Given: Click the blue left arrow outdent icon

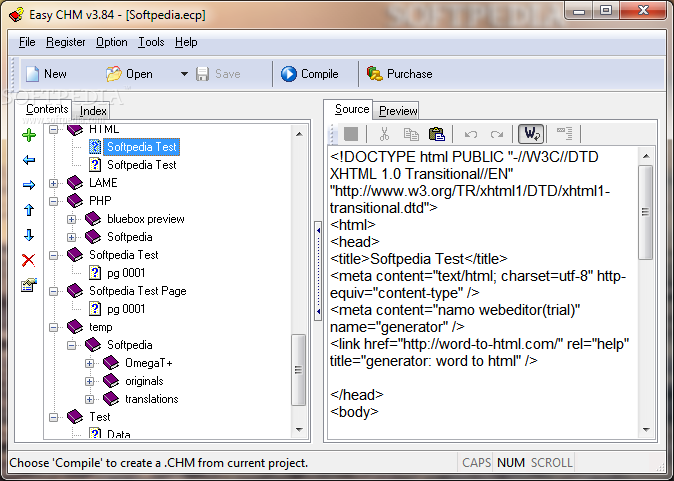Looking at the screenshot, I should [29, 160].
